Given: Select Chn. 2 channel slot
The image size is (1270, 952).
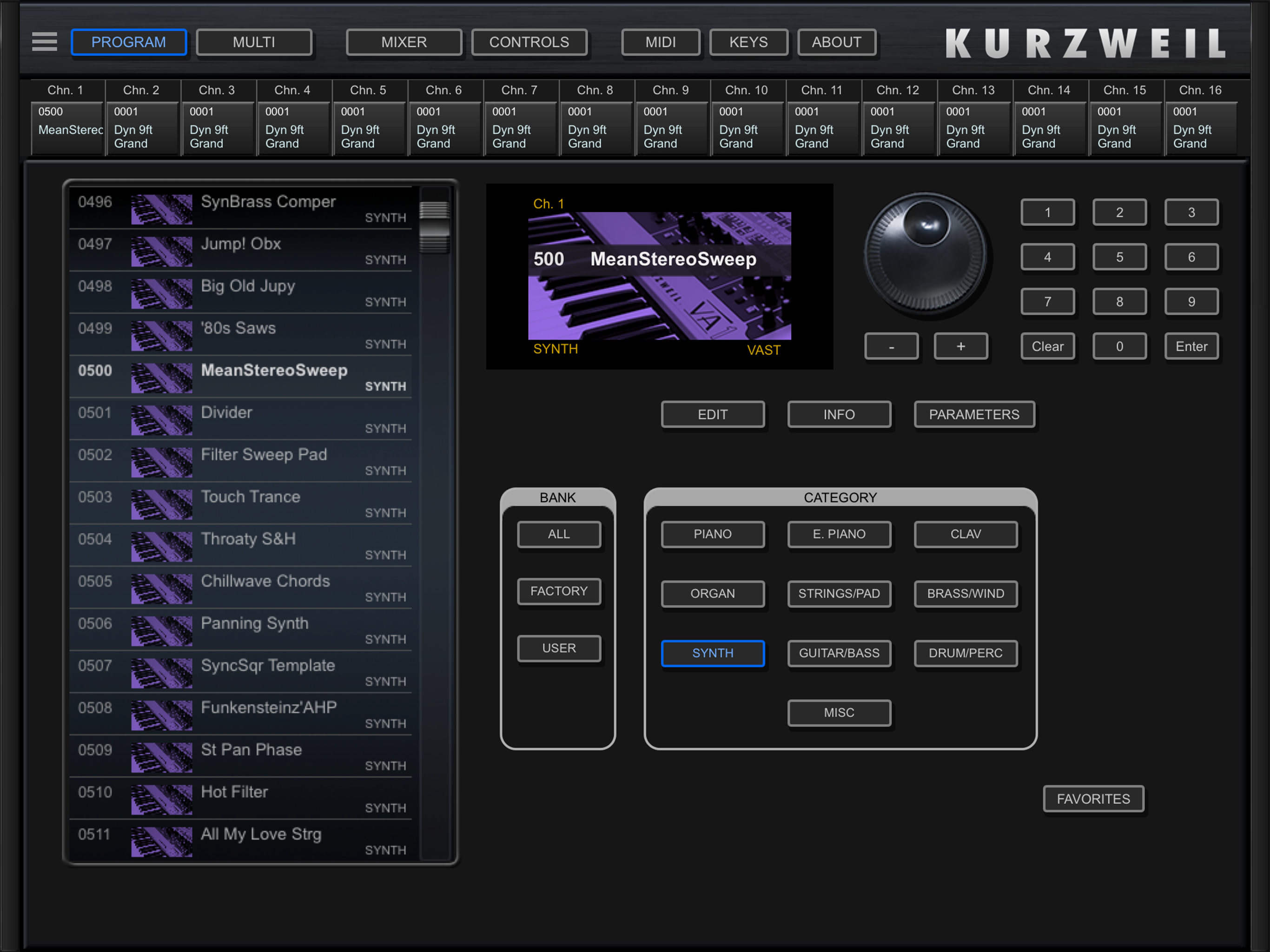Looking at the screenshot, I should 143,128.
